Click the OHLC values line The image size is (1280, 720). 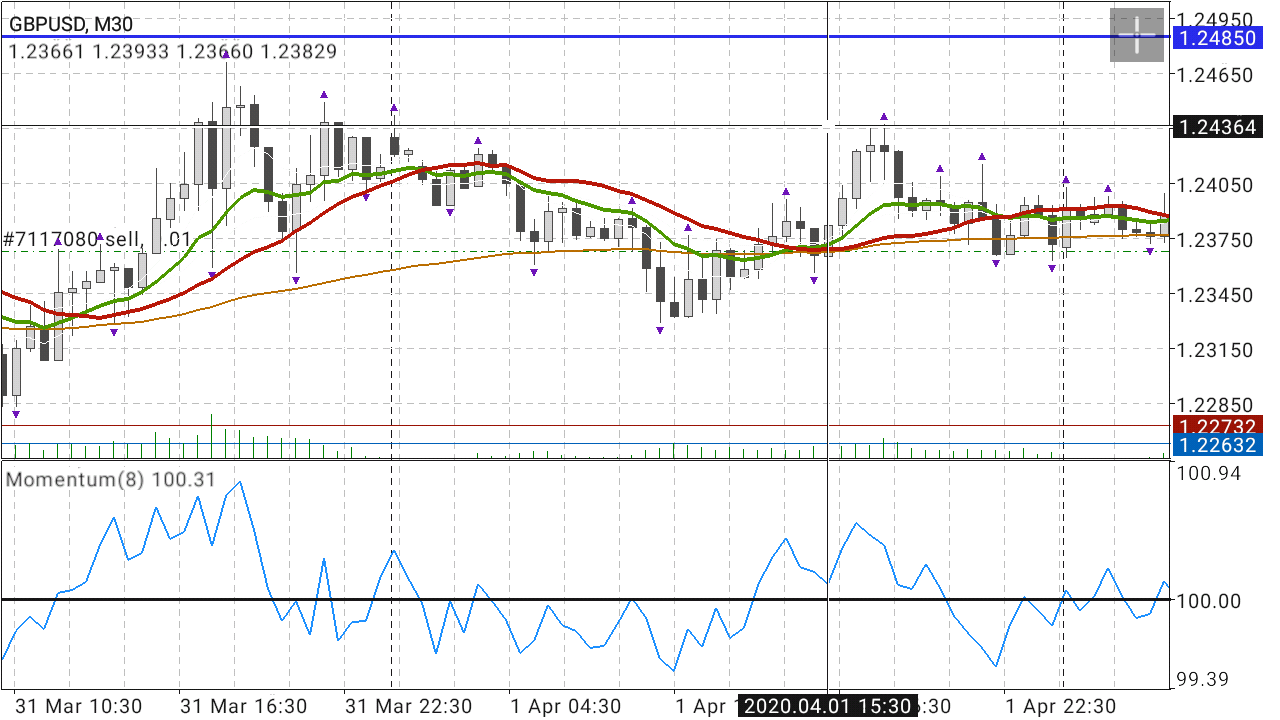click(x=172, y=51)
